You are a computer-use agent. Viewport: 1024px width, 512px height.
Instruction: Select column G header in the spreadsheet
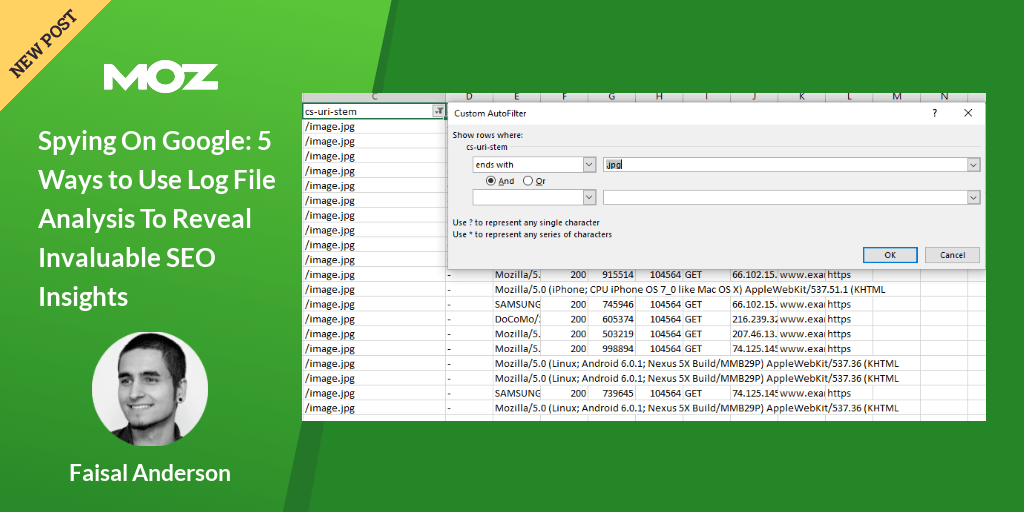[611, 97]
